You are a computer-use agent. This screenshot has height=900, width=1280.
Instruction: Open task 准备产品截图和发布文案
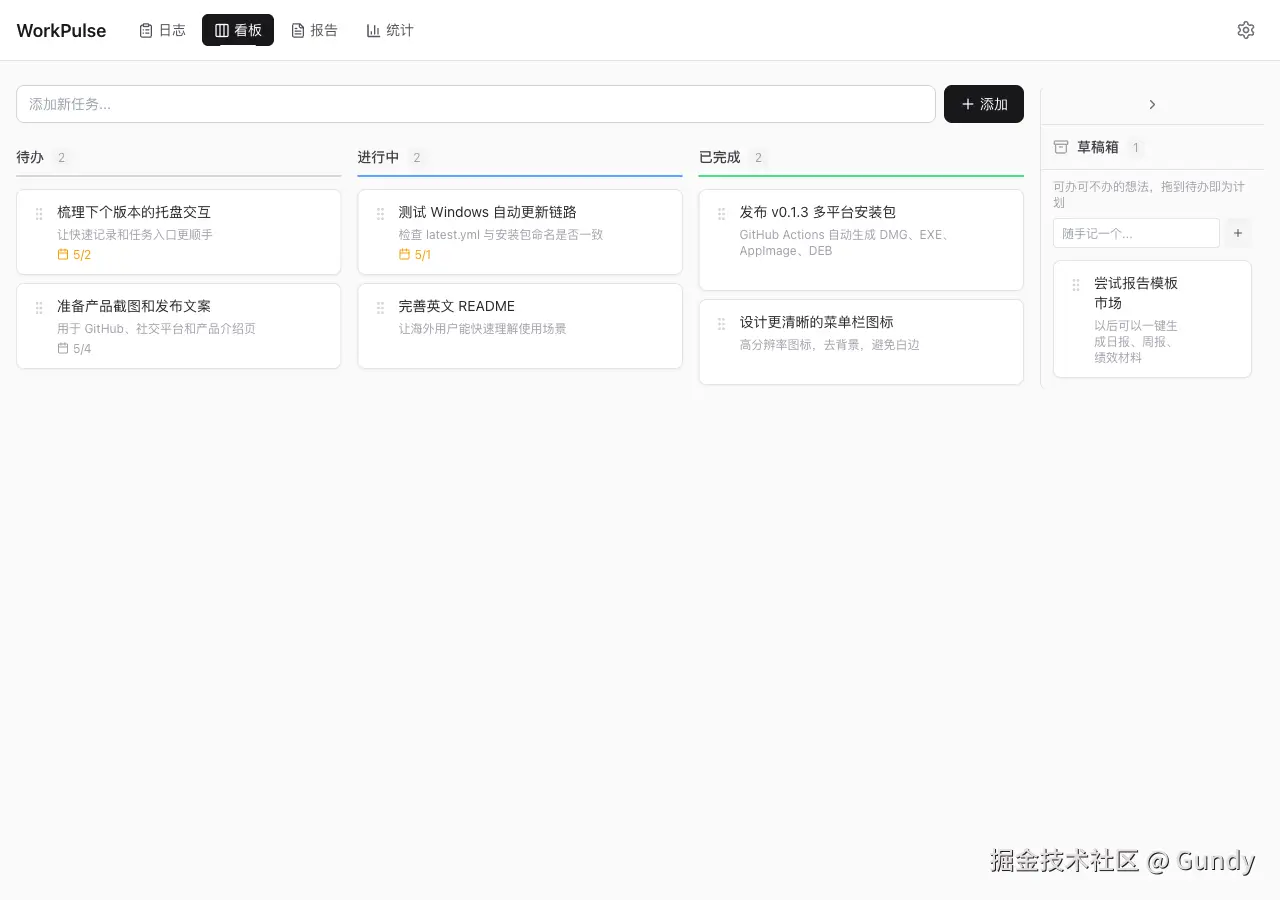tap(134, 306)
